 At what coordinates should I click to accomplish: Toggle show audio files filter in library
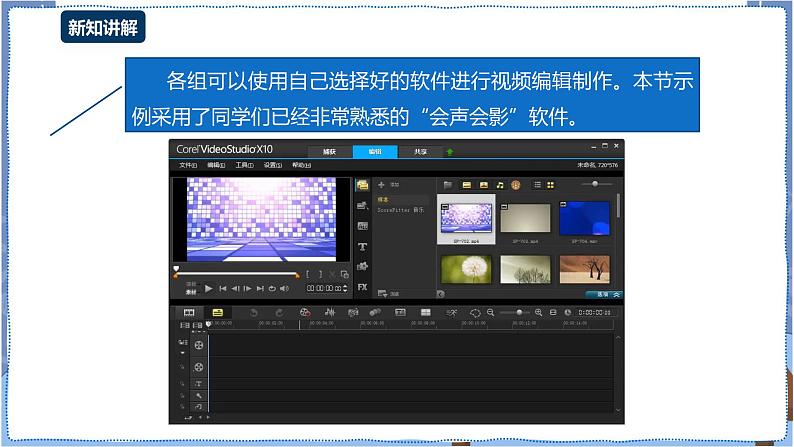[x=500, y=185]
